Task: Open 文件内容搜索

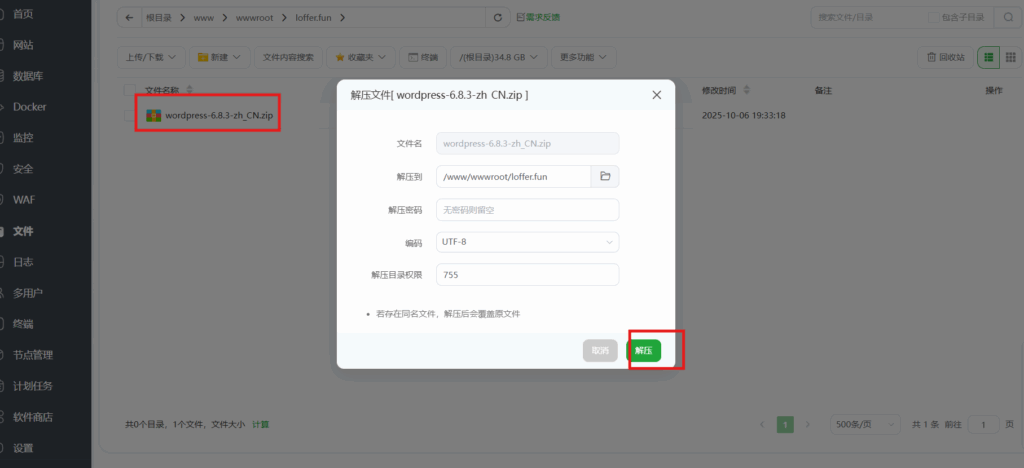Action: tap(288, 57)
